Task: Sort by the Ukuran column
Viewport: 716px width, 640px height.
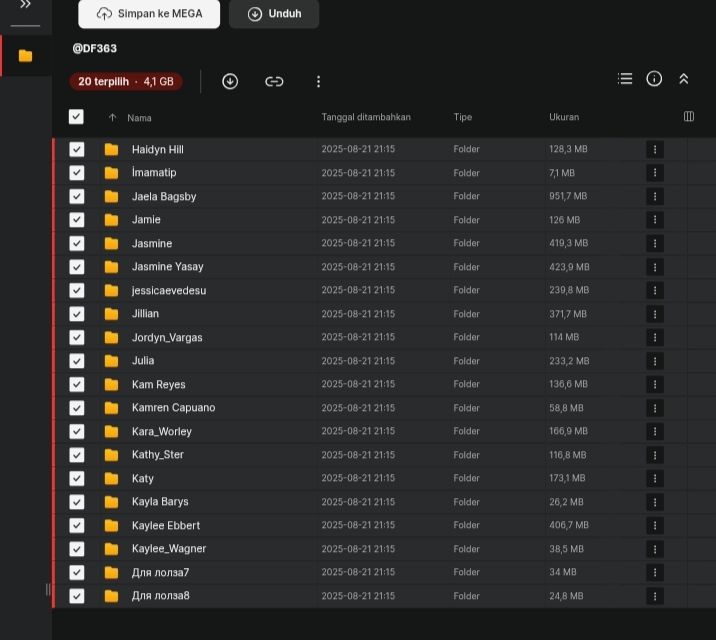Action: (564, 117)
